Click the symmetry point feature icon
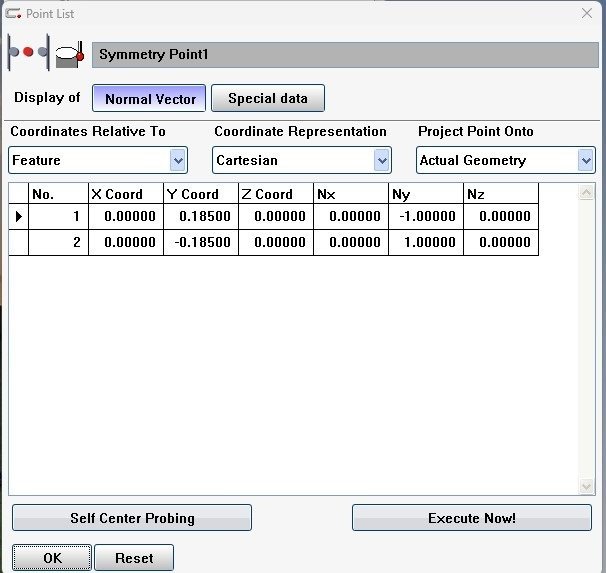 coord(28,53)
